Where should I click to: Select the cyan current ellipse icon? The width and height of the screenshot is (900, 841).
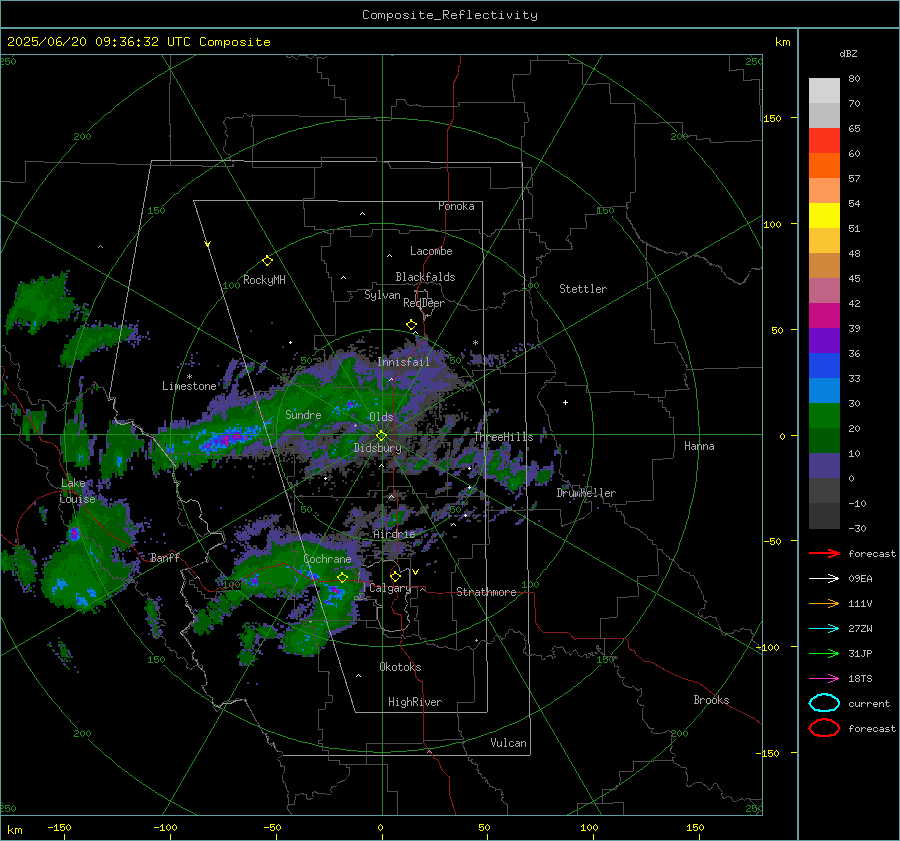(x=824, y=703)
